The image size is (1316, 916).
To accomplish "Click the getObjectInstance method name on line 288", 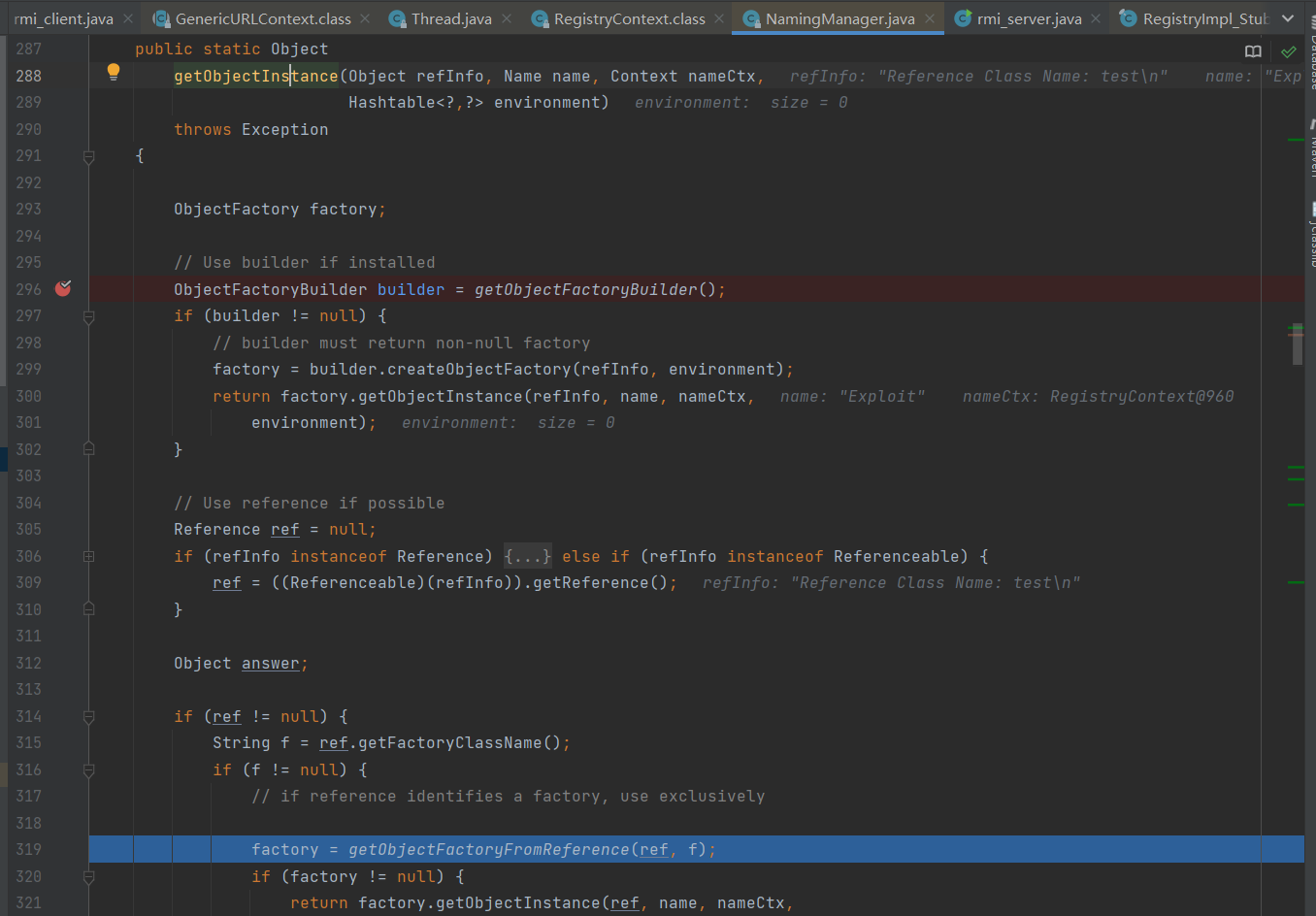I will 256,76.
